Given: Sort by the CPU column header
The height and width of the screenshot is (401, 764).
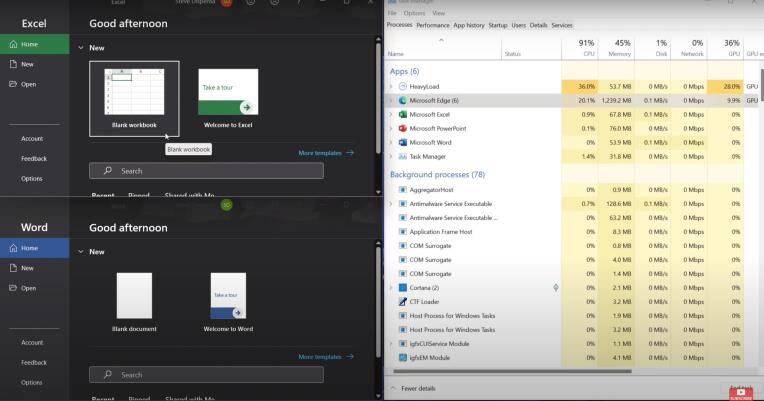Looking at the screenshot, I should pyautogui.click(x=579, y=48).
